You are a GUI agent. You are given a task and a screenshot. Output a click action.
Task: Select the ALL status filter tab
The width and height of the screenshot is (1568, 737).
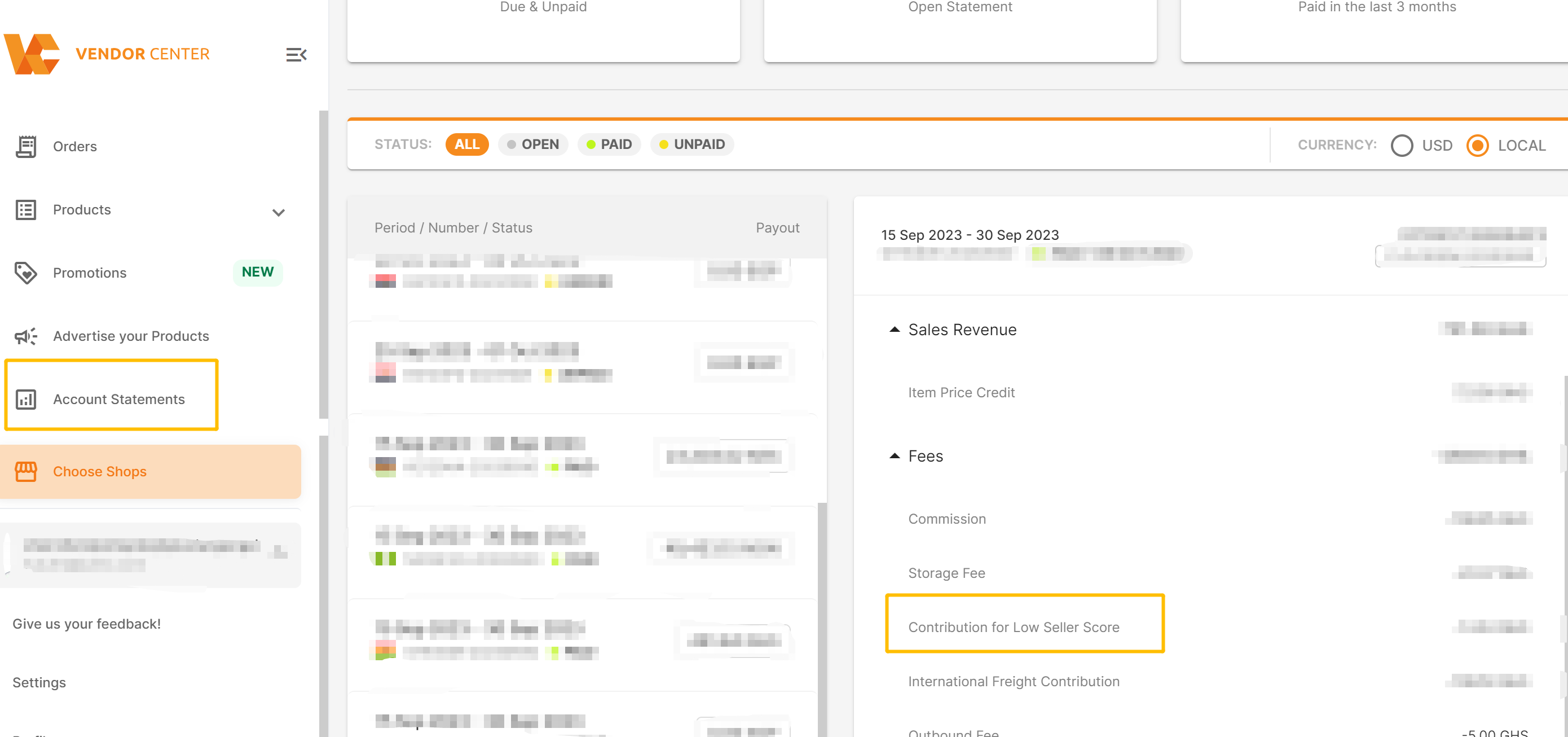tap(467, 144)
